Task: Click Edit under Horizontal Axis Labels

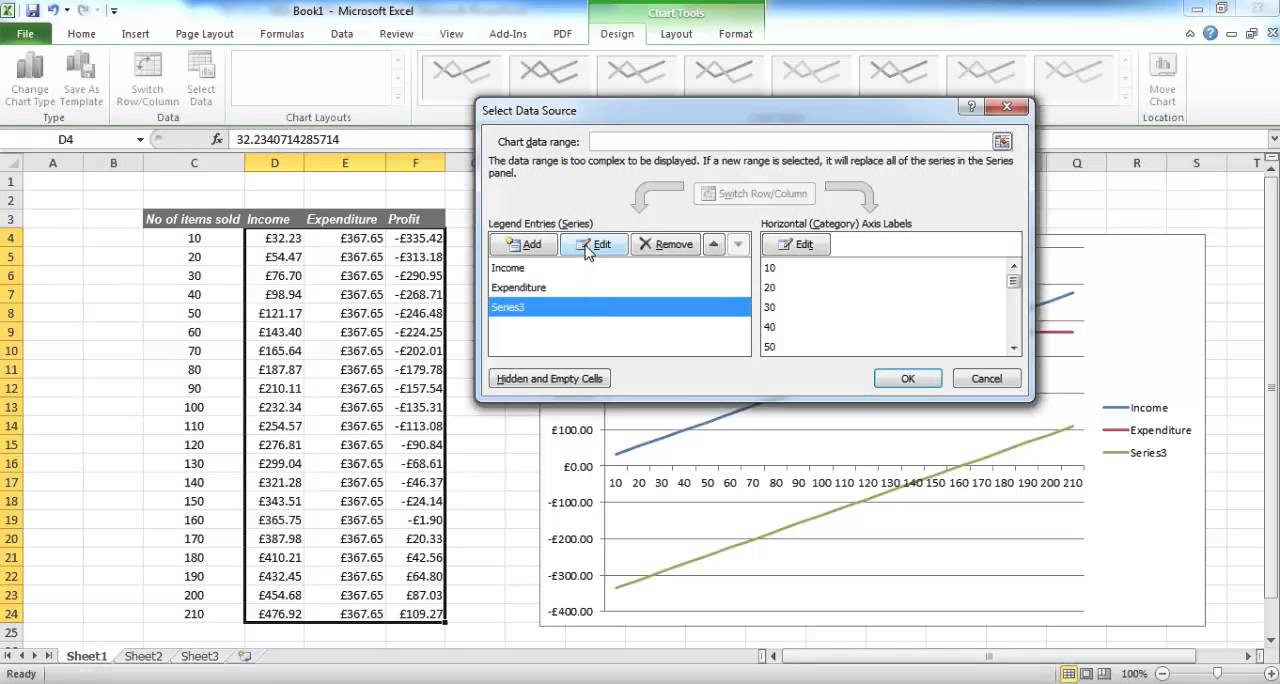Action: pos(796,244)
